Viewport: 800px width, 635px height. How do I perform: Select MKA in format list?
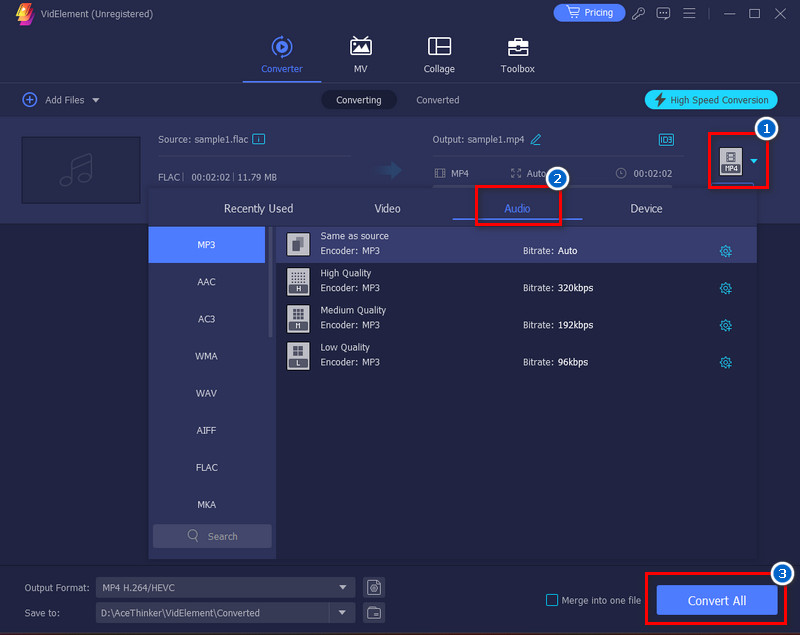click(x=207, y=504)
